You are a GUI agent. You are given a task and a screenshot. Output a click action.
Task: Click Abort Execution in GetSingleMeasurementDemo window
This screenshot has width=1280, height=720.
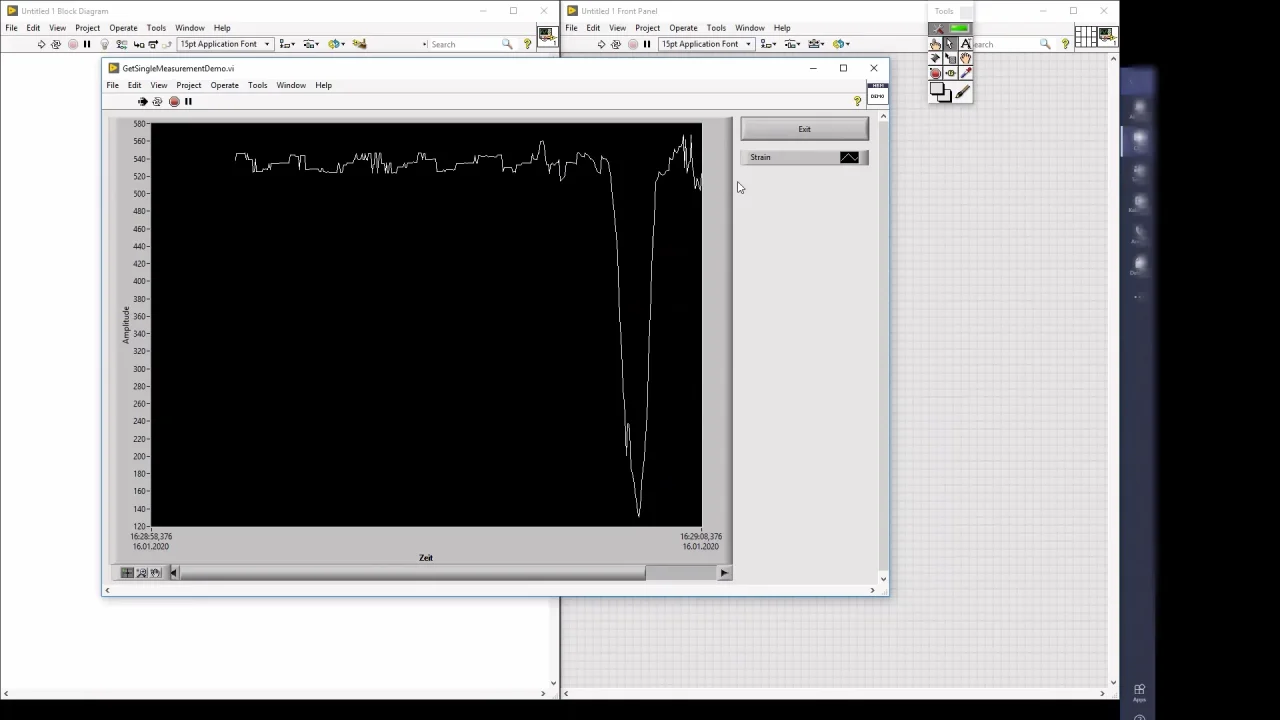(x=174, y=101)
